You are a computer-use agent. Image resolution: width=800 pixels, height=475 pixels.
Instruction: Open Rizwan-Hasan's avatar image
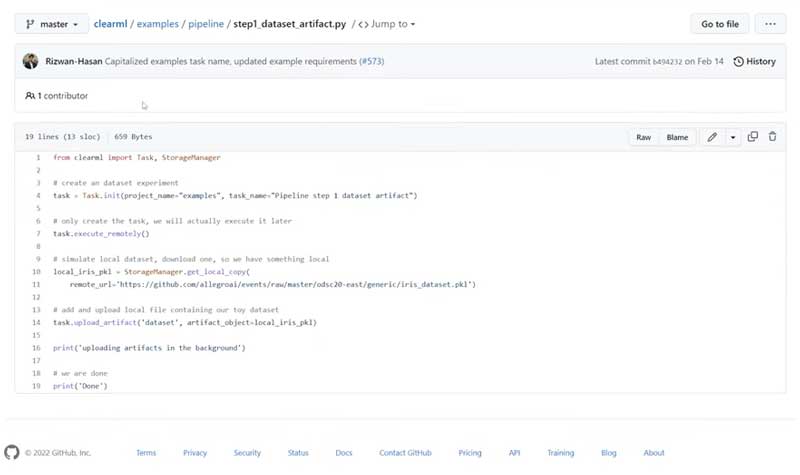[x=31, y=61]
